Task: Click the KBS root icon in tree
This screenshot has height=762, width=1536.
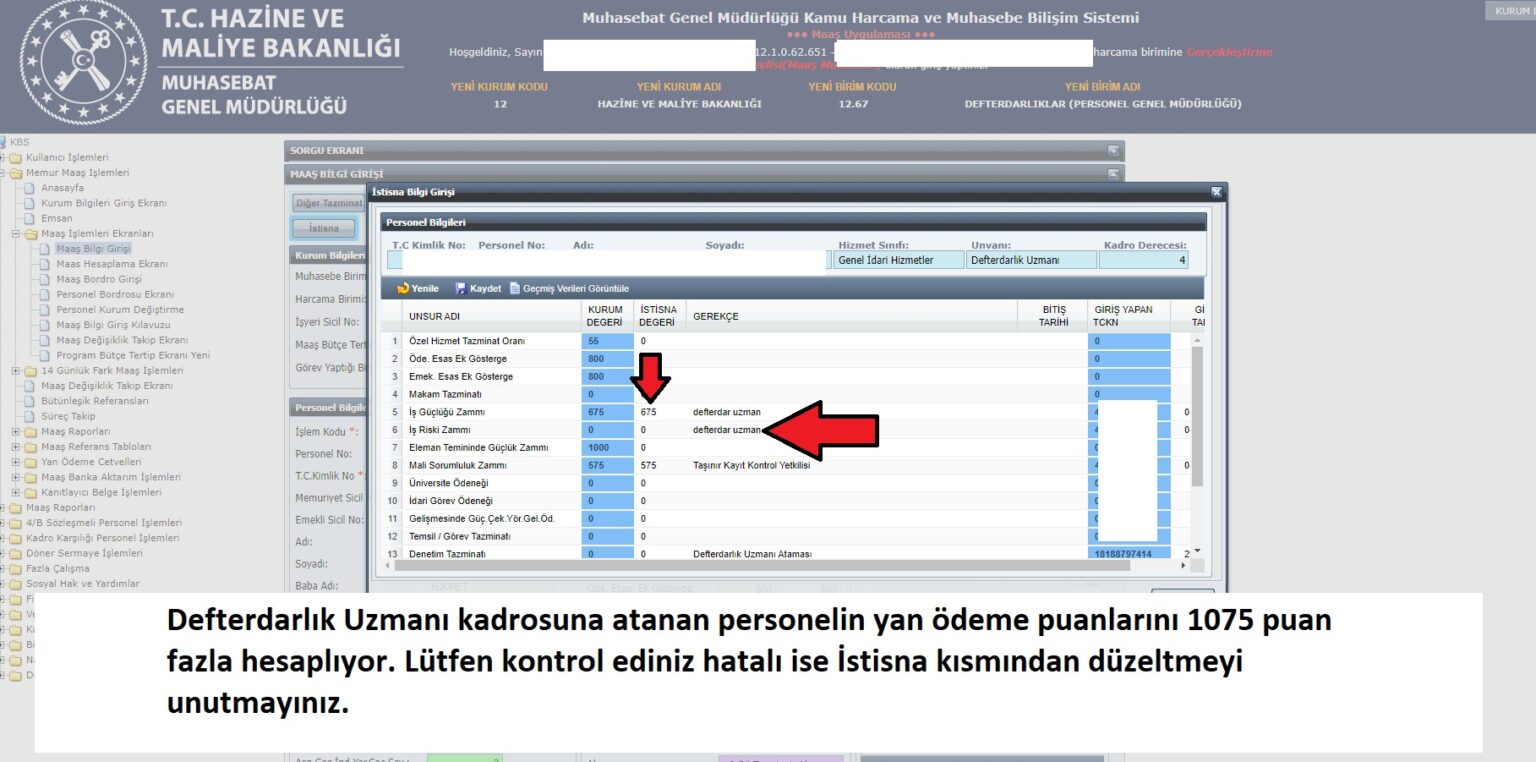Action: [x=3, y=142]
